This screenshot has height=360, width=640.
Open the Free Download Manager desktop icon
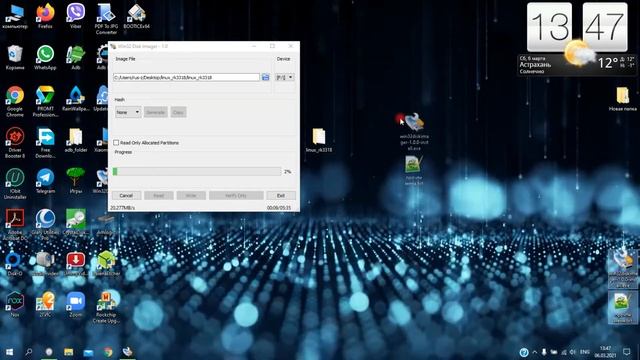coord(45,142)
